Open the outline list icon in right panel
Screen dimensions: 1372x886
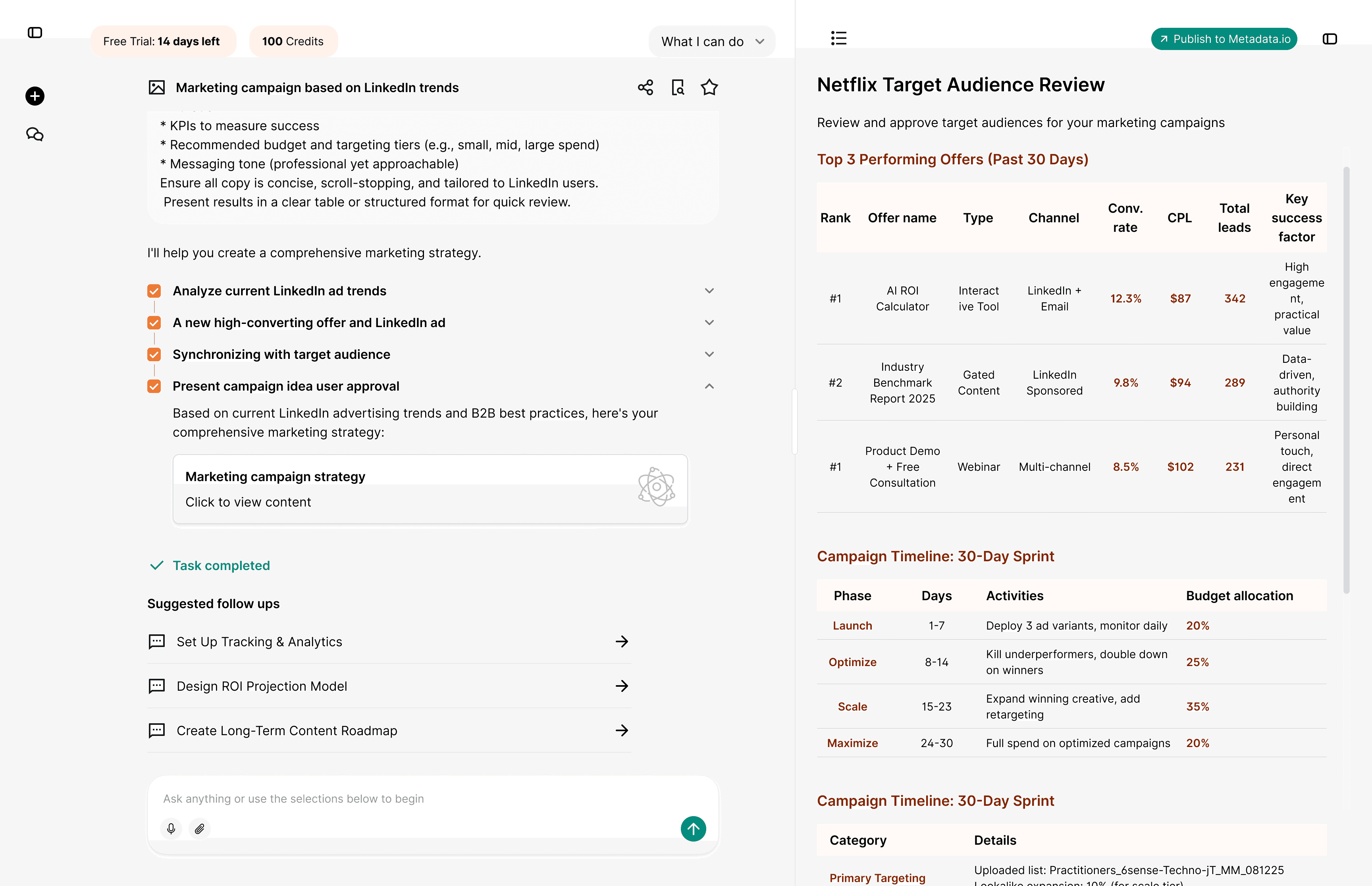tap(838, 39)
